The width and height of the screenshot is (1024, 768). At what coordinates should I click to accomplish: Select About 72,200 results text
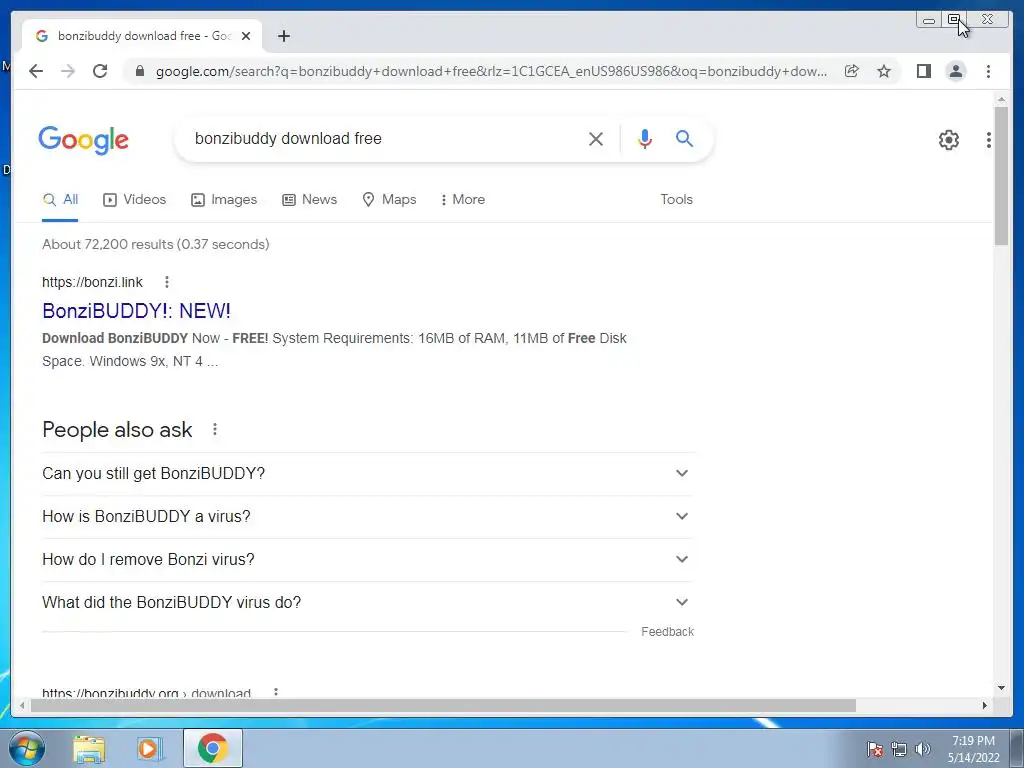point(155,244)
